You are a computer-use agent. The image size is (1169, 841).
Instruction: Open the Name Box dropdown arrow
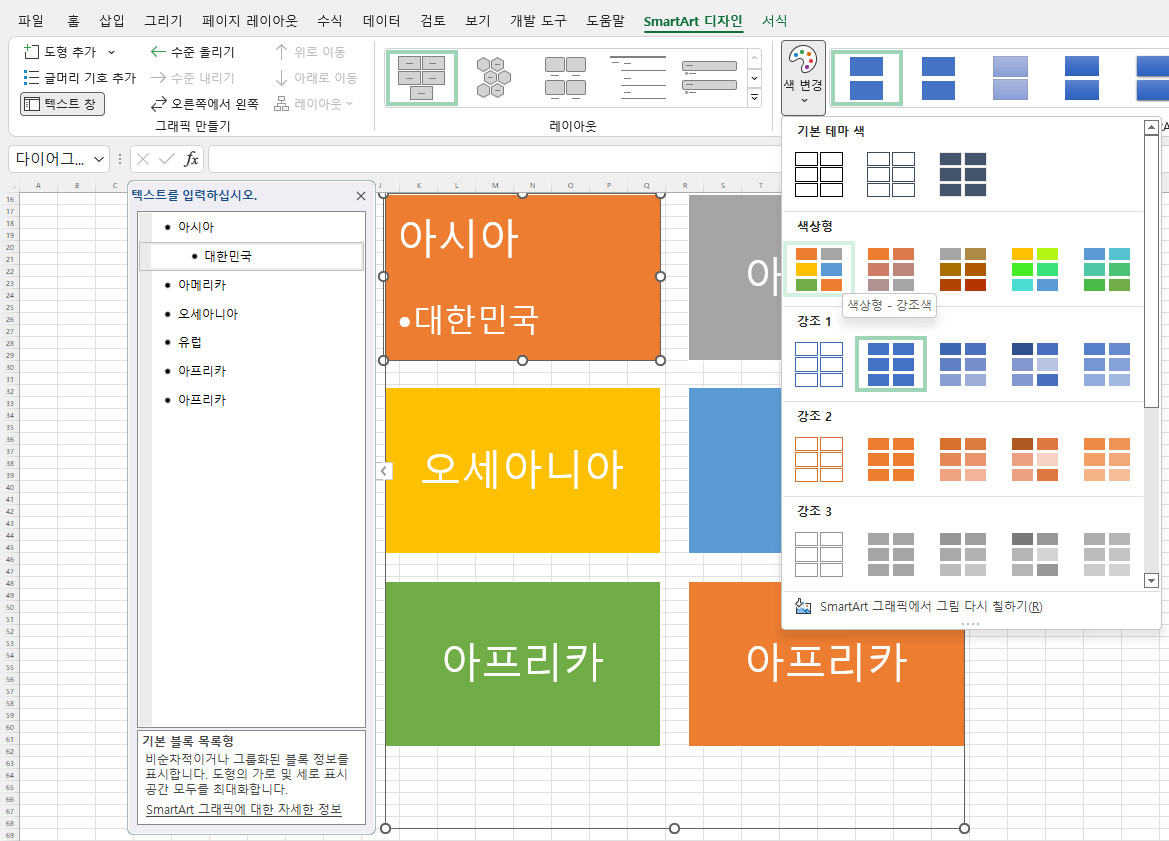[x=98, y=160]
